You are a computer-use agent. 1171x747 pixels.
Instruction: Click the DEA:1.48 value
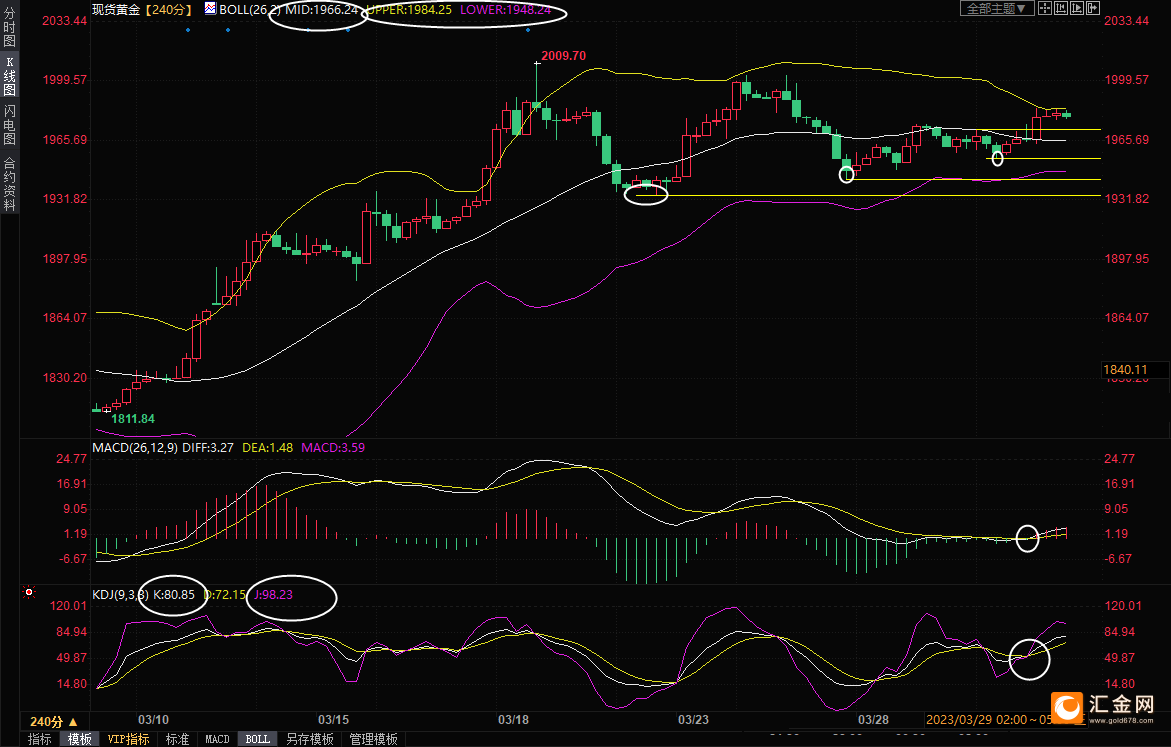coord(267,447)
